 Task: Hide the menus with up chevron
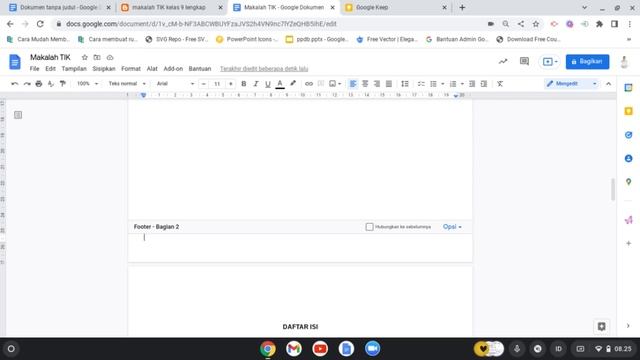(x=609, y=84)
